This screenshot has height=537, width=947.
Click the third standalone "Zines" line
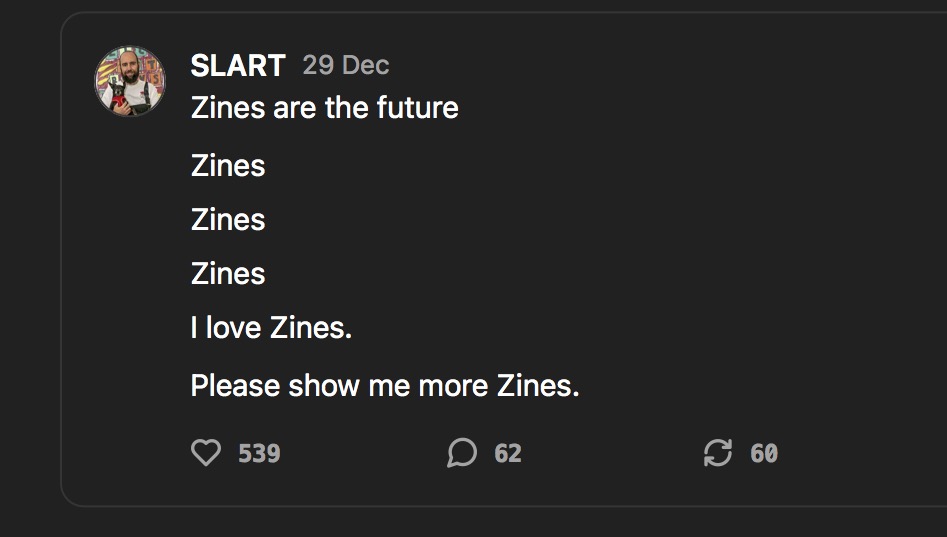click(x=228, y=274)
